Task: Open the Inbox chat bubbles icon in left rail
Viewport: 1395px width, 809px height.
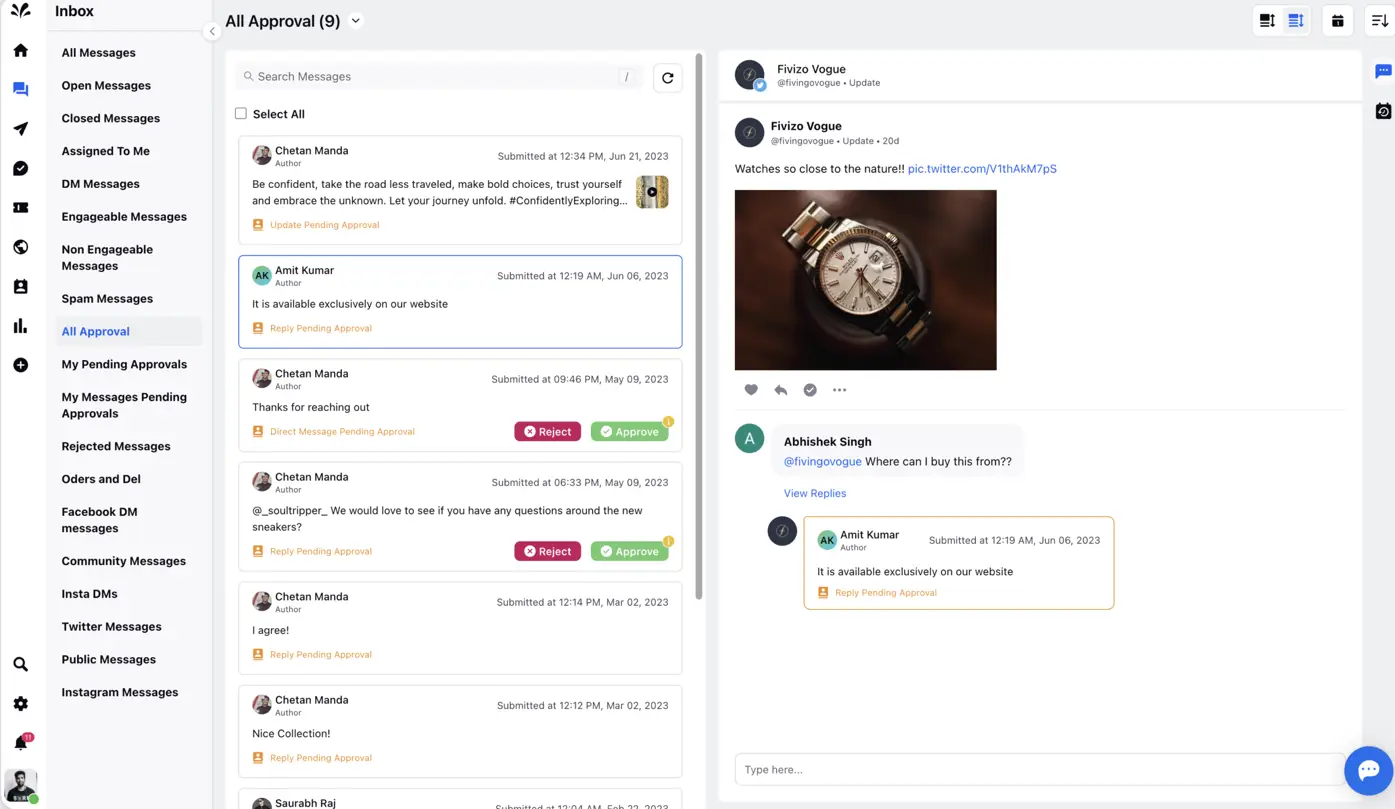Action: click(20, 89)
